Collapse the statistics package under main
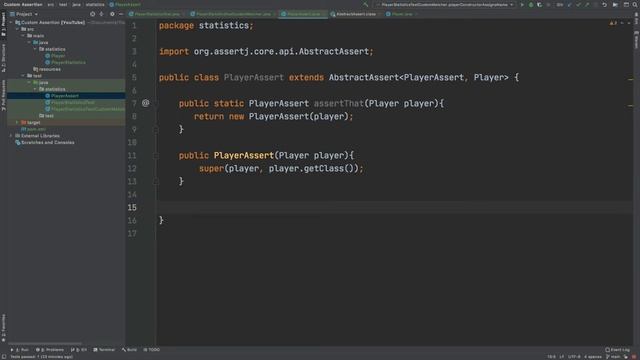 pos(35,49)
